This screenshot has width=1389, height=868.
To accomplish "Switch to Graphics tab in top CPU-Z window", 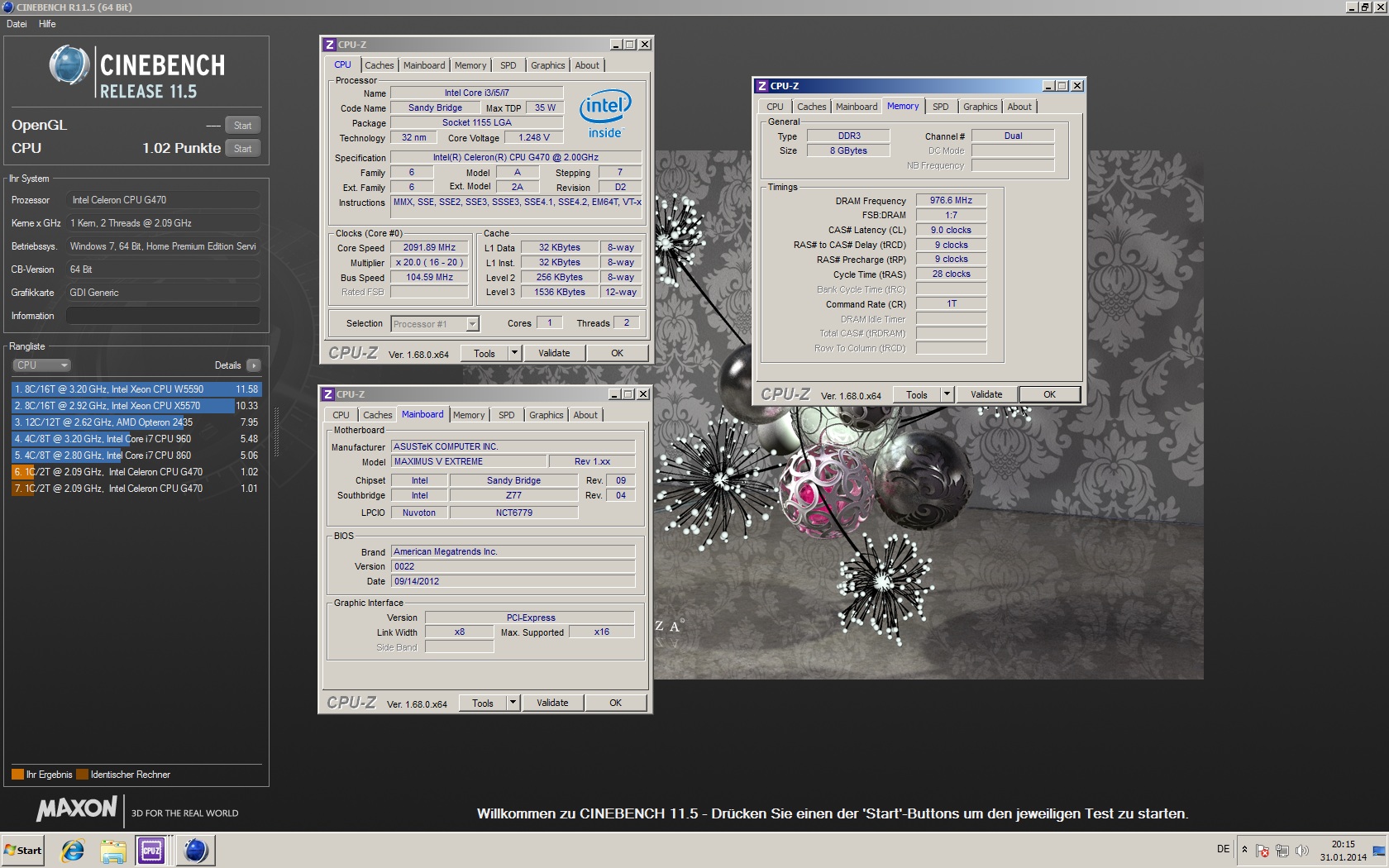I will coord(548,65).
